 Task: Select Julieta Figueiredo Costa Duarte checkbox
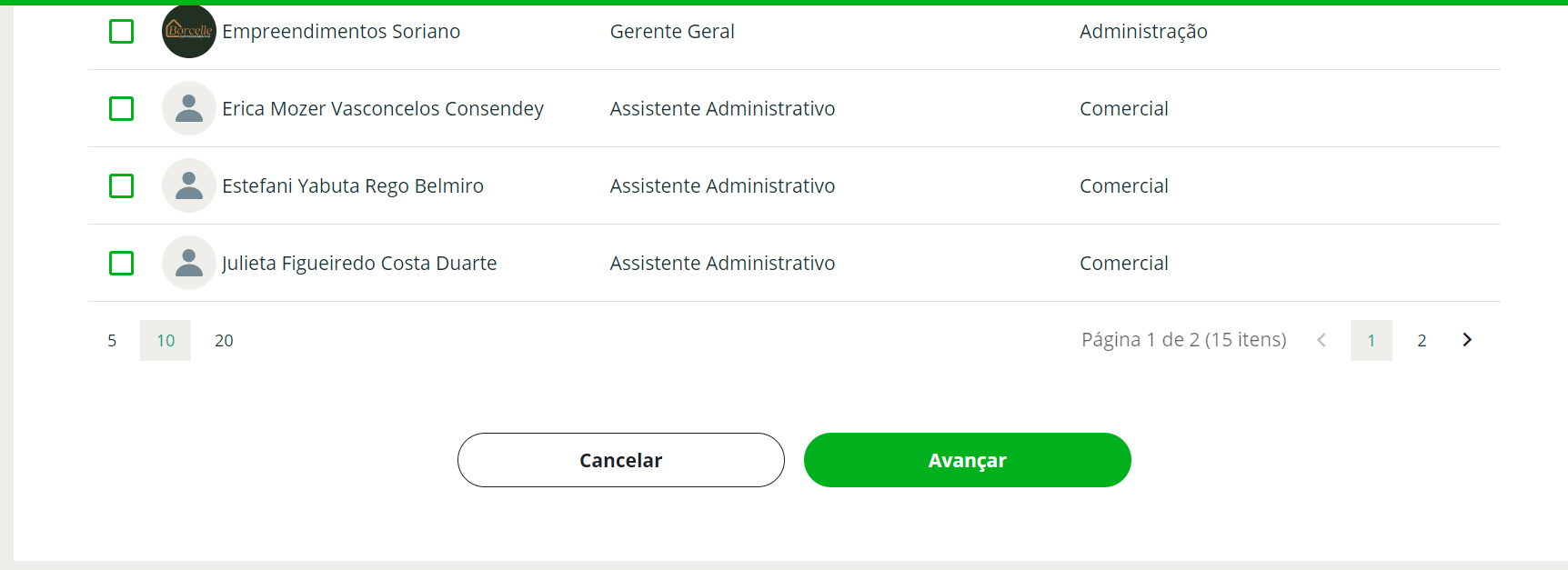pos(121,264)
